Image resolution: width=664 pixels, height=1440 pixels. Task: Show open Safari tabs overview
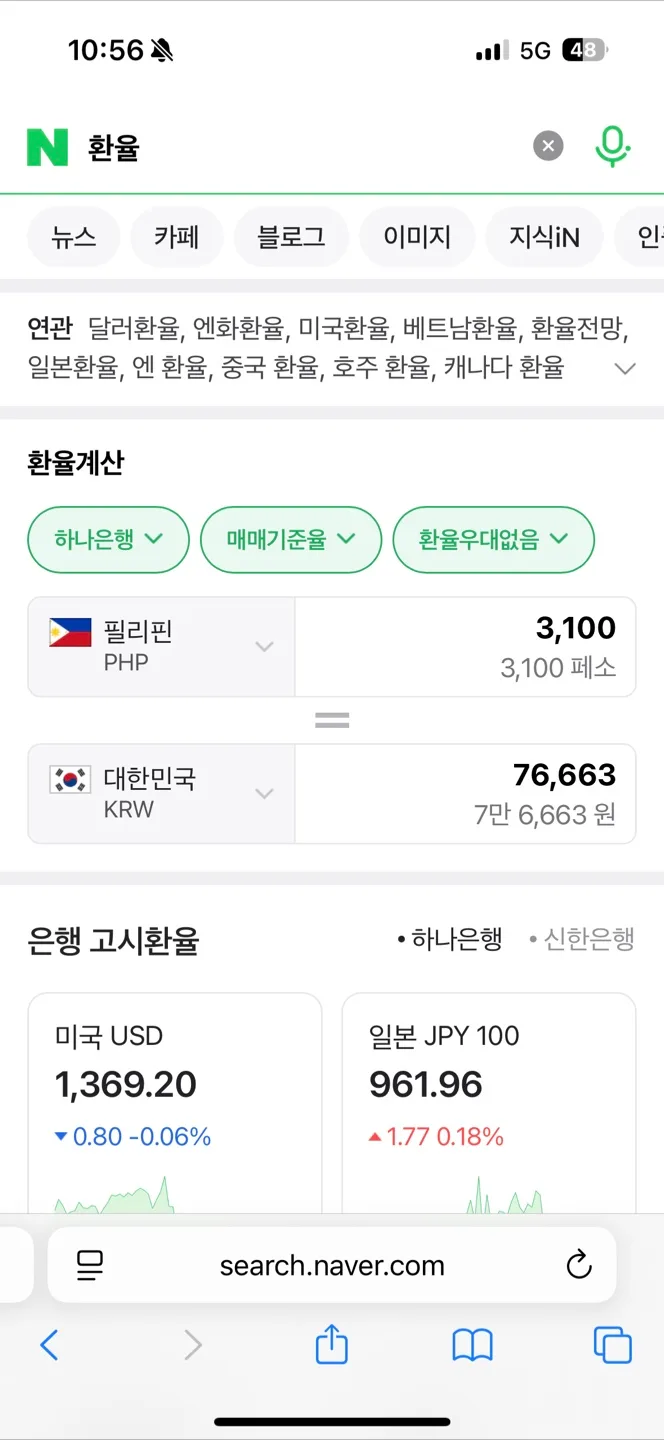click(612, 1345)
